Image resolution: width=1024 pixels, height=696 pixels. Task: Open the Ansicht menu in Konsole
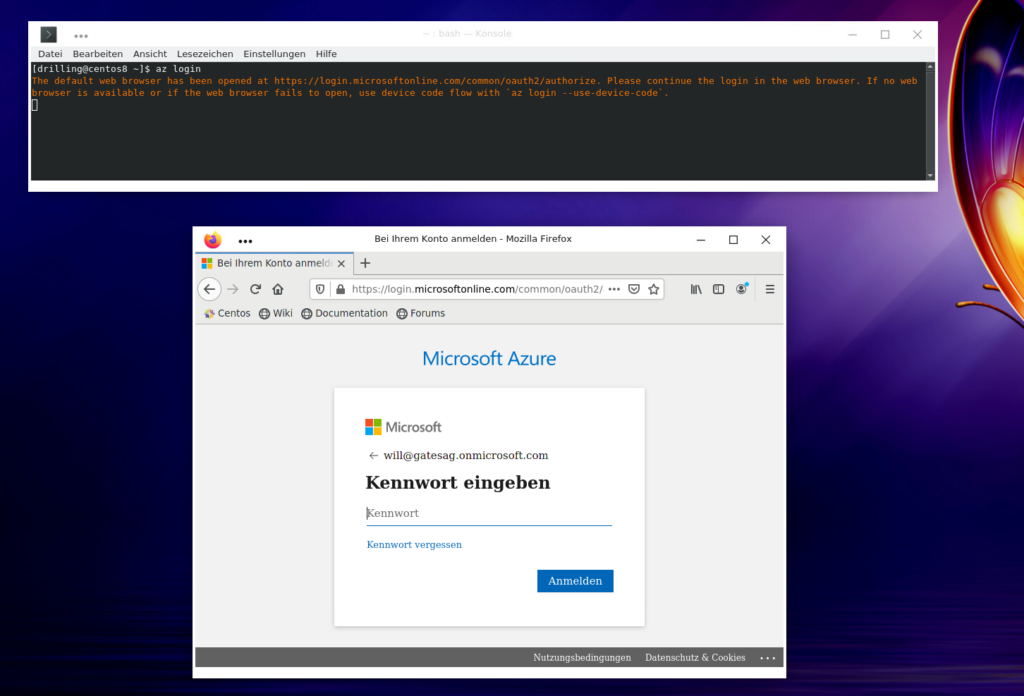pyautogui.click(x=150, y=54)
